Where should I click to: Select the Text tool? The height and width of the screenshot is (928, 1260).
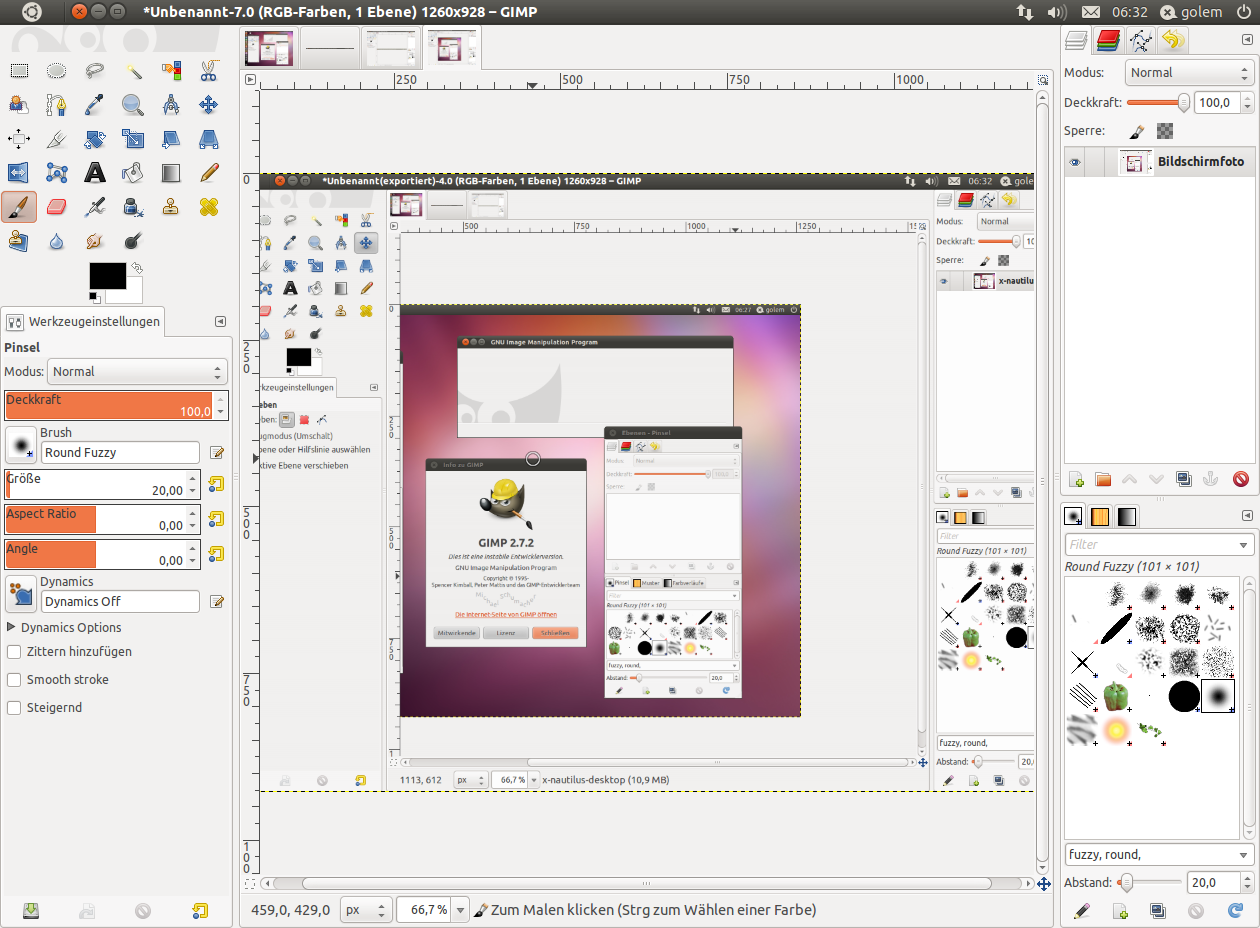tap(95, 173)
